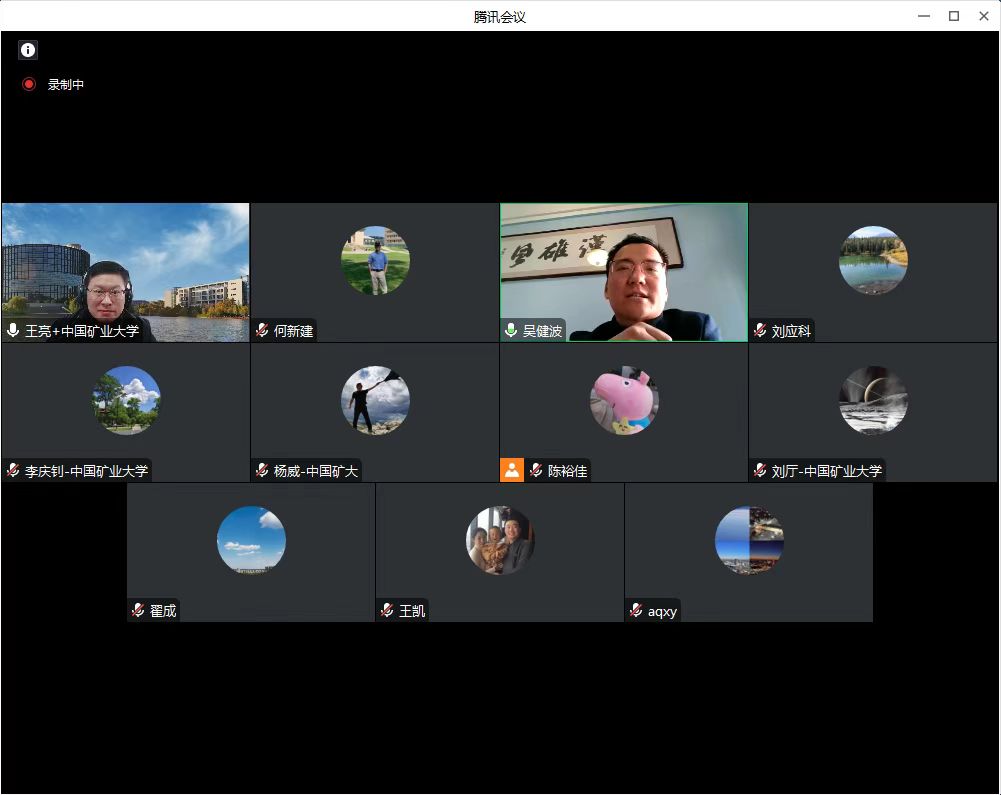
Task: Click the red recording indicator icon
Action: [29, 85]
